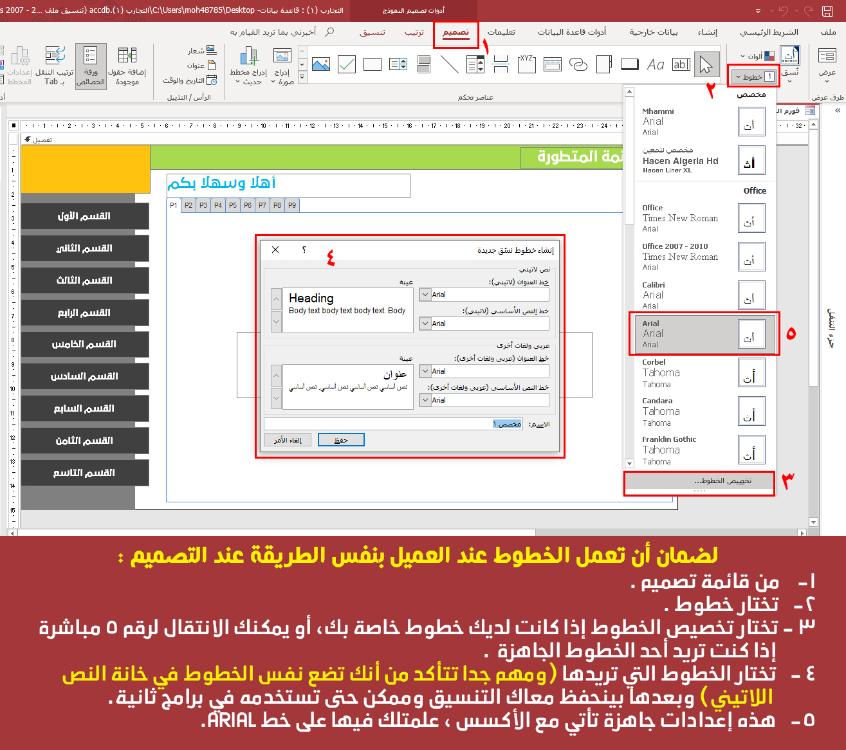Switch to the Arrange (ترتيب) tab

click(414, 32)
